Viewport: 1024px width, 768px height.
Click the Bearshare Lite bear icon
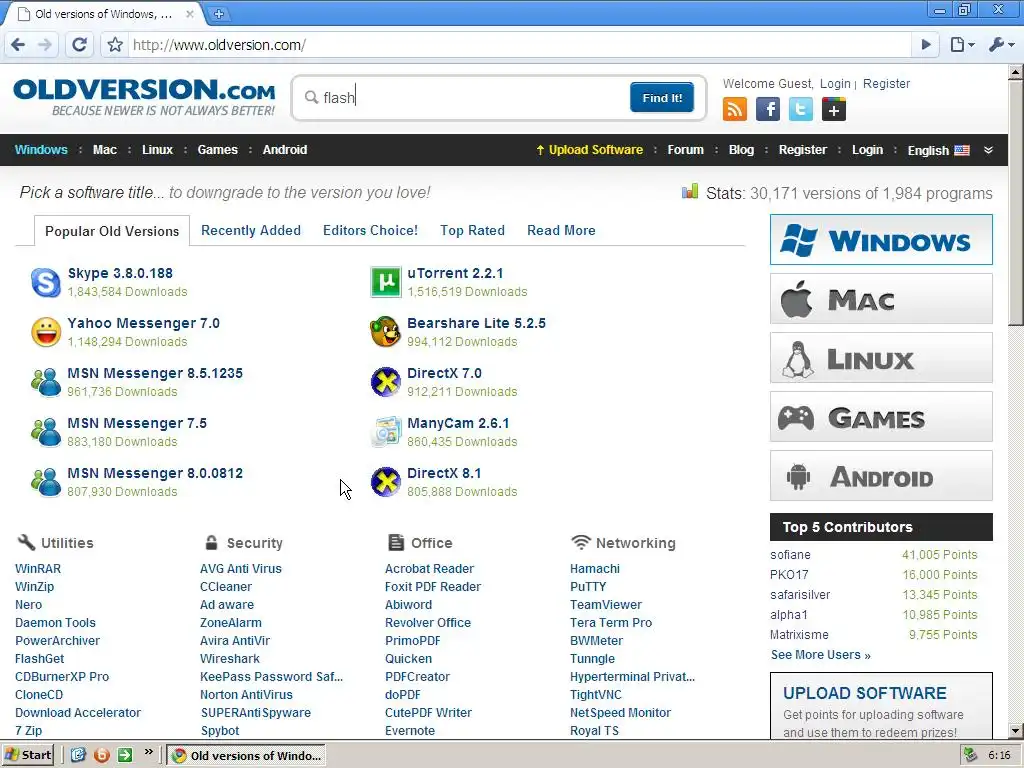pyautogui.click(x=385, y=332)
